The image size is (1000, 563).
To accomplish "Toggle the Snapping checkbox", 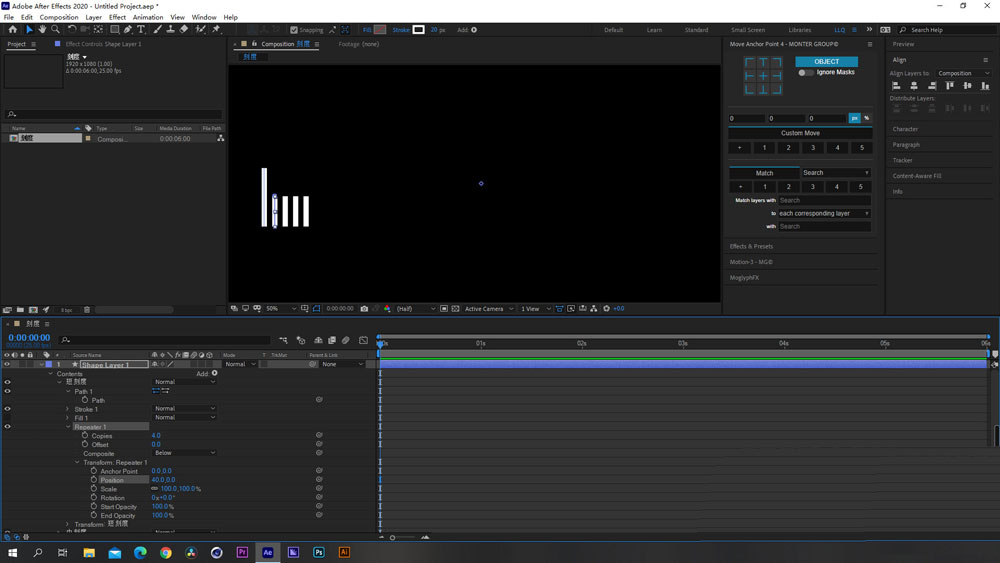I will [294, 30].
